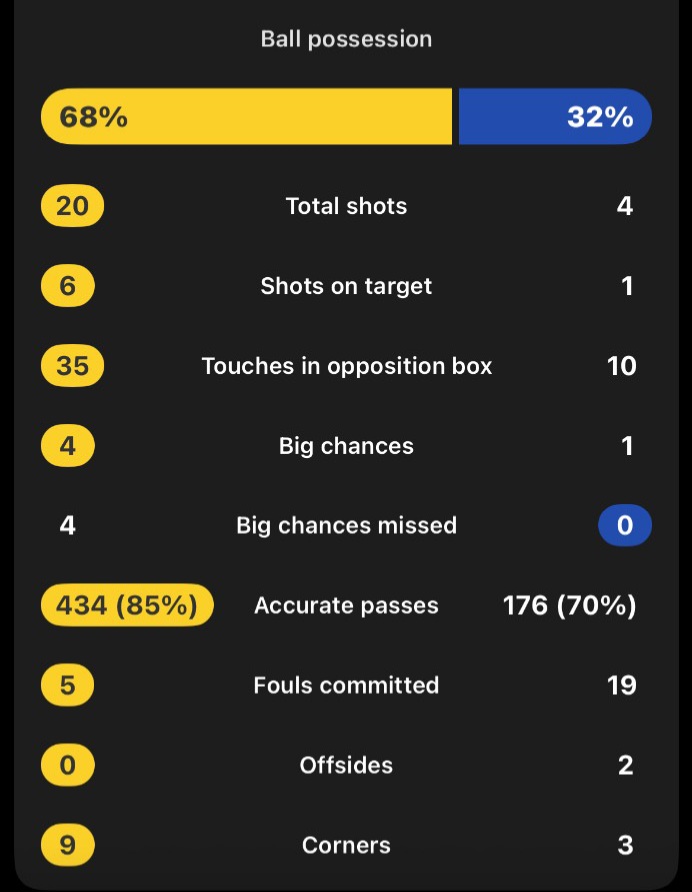Tap the yellow 6 shots on target badge
This screenshot has width=692, height=892.
(x=68, y=286)
